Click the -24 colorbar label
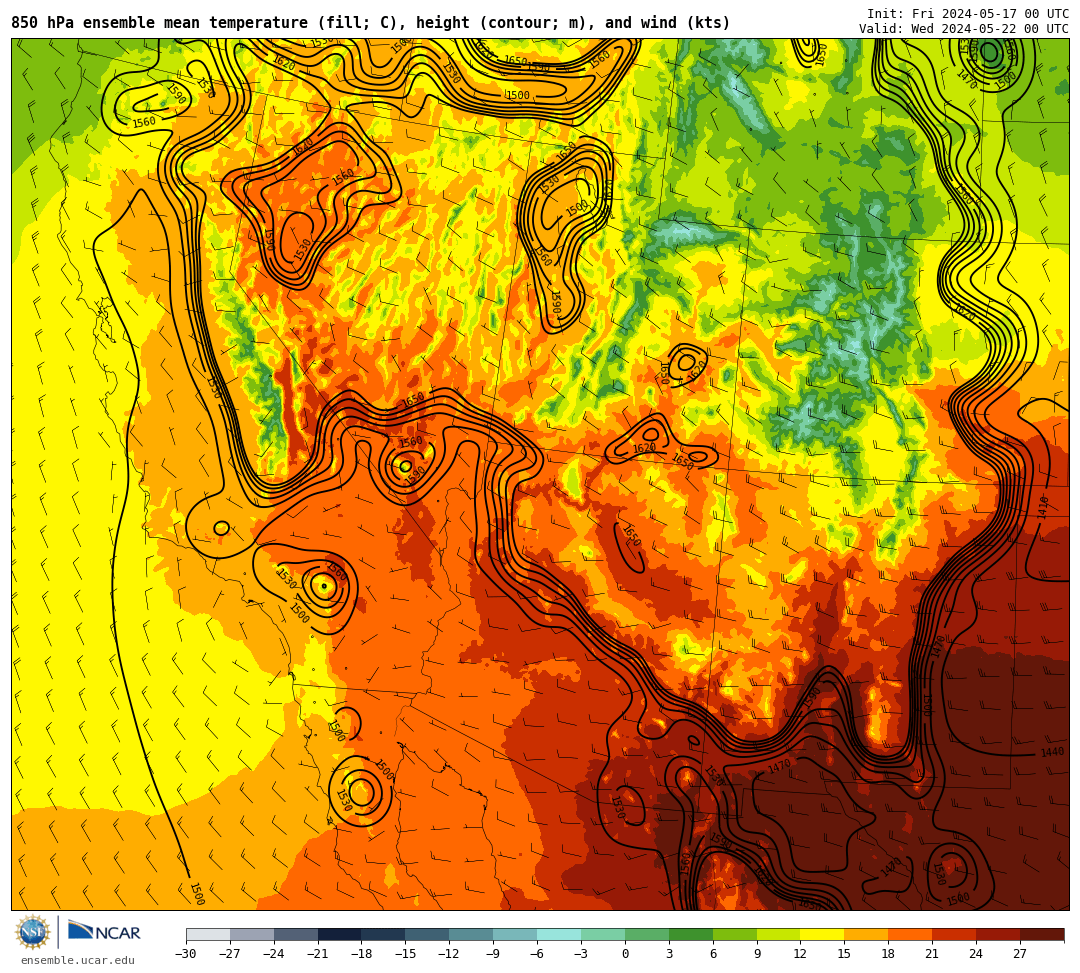 [274, 954]
